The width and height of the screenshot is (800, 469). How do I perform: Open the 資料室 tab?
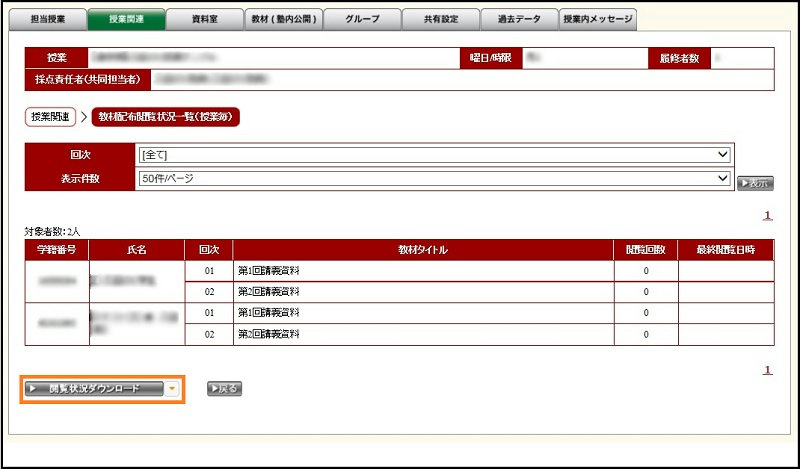203,19
